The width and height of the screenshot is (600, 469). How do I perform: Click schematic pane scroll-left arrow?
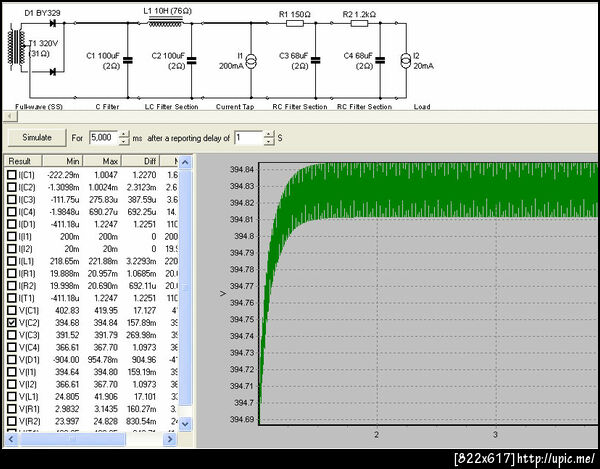[10, 116]
